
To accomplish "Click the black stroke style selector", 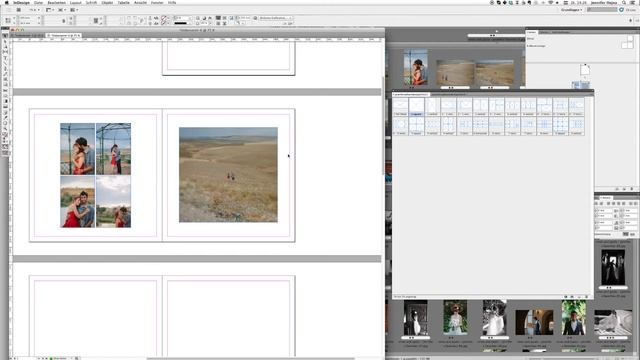I will pyautogui.click(x=180, y=23).
